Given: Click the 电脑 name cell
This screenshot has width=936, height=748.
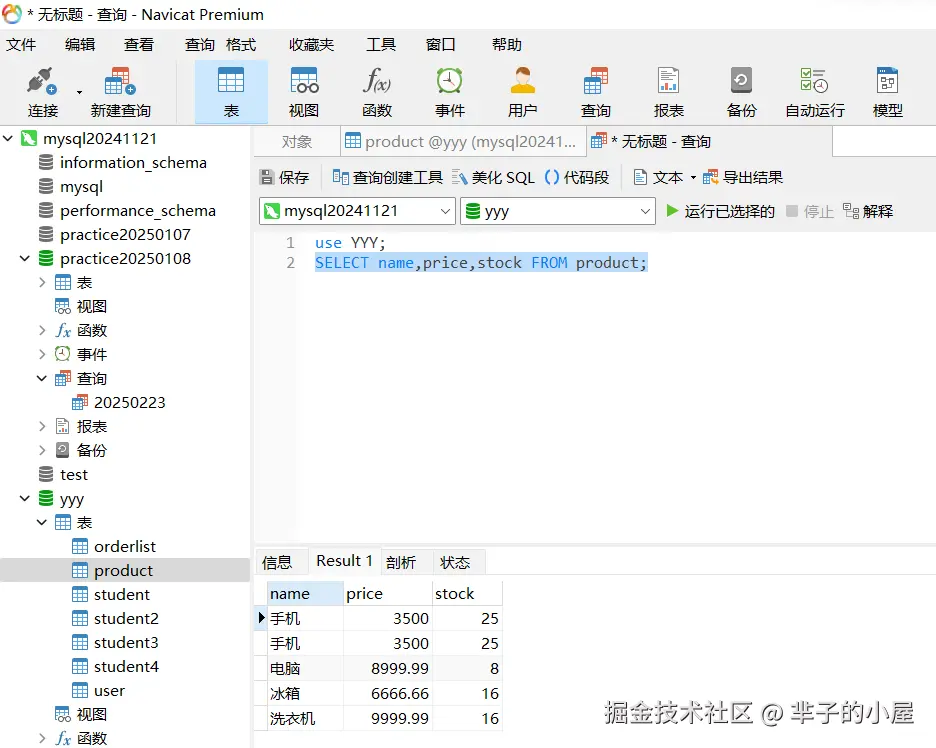Looking at the screenshot, I should pos(305,669).
